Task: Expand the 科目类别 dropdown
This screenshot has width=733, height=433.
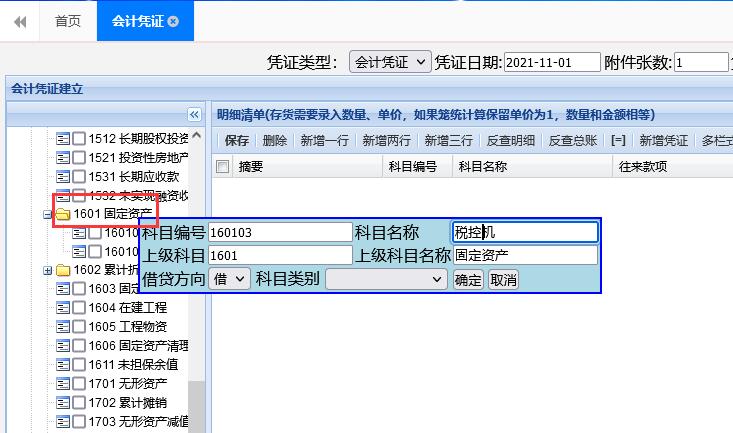Action: [x=386, y=279]
